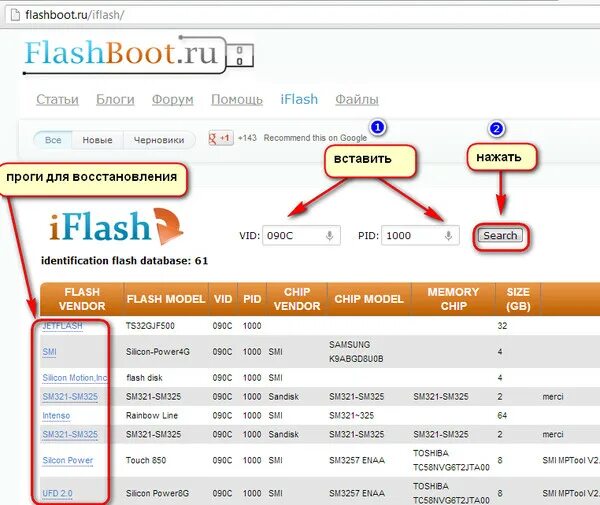Click the CHIP VENDOR column header
This screenshot has height=505, width=600.
coord(297,299)
